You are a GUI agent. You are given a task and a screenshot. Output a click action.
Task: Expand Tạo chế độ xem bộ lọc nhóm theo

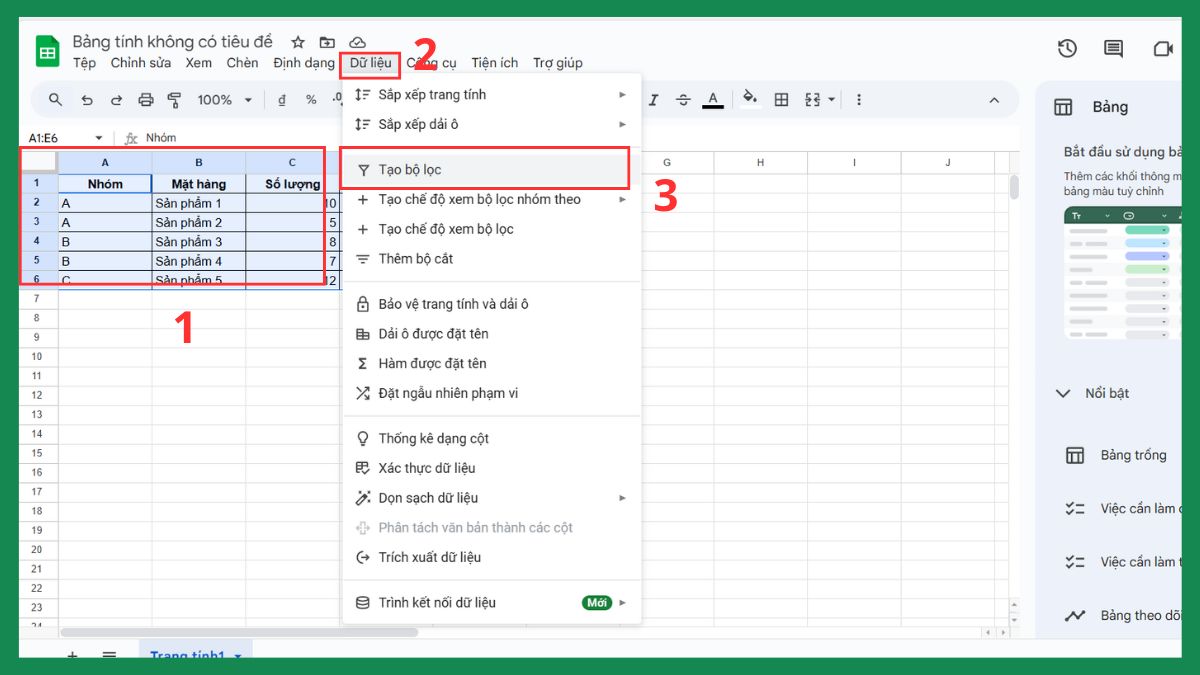[x=492, y=199]
